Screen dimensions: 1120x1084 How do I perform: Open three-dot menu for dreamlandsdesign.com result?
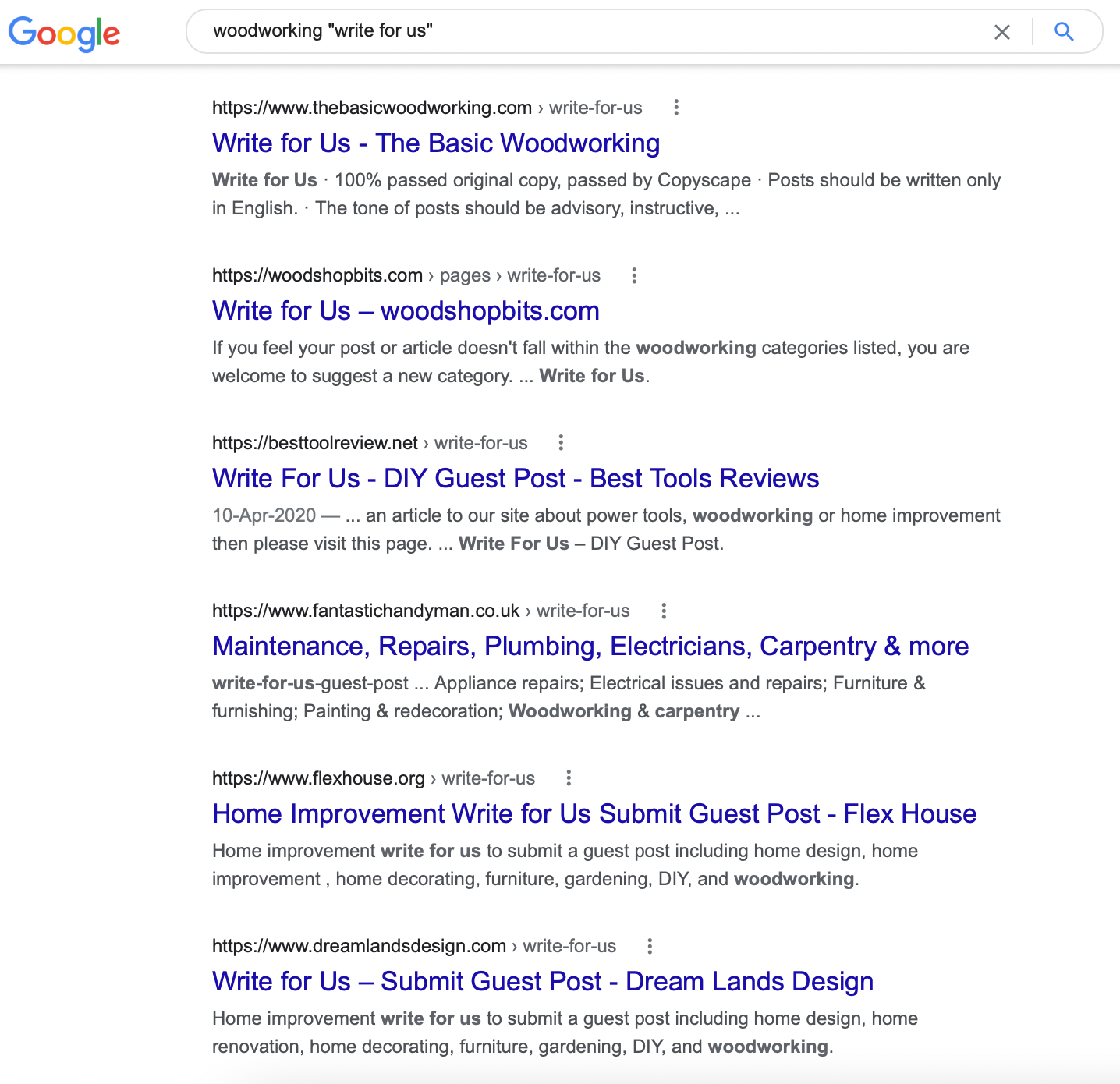click(650, 946)
